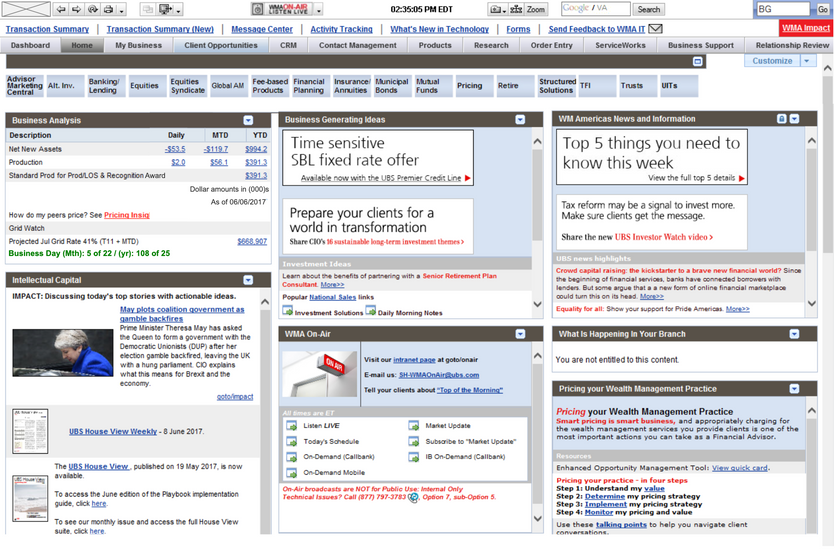This screenshot has width=835, height=550.
Task: Expand Pricing your Wealth Management Practice menu
Action: (x=795, y=389)
